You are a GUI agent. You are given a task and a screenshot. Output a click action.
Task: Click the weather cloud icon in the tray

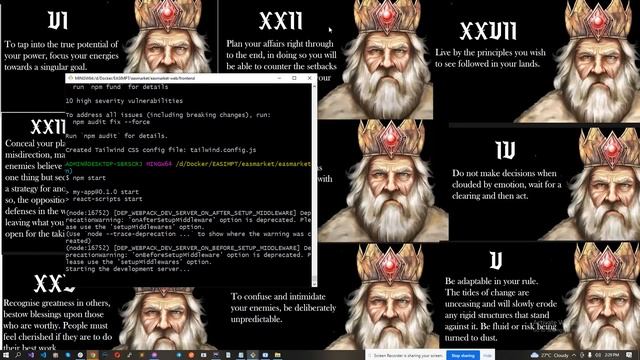(534, 355)
